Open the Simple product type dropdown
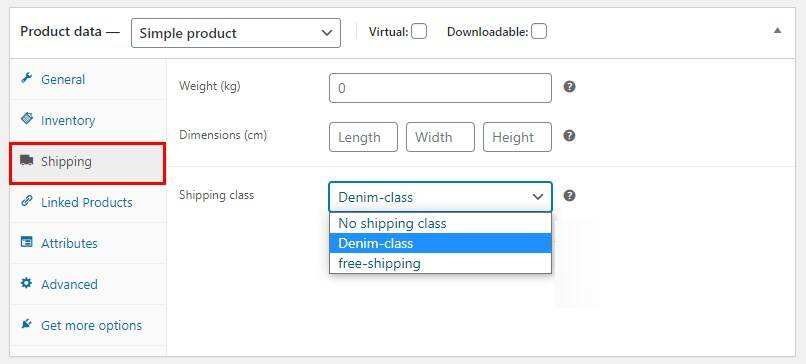The width and height of the screenshot is (806, 364). click(x=236, y=33)
